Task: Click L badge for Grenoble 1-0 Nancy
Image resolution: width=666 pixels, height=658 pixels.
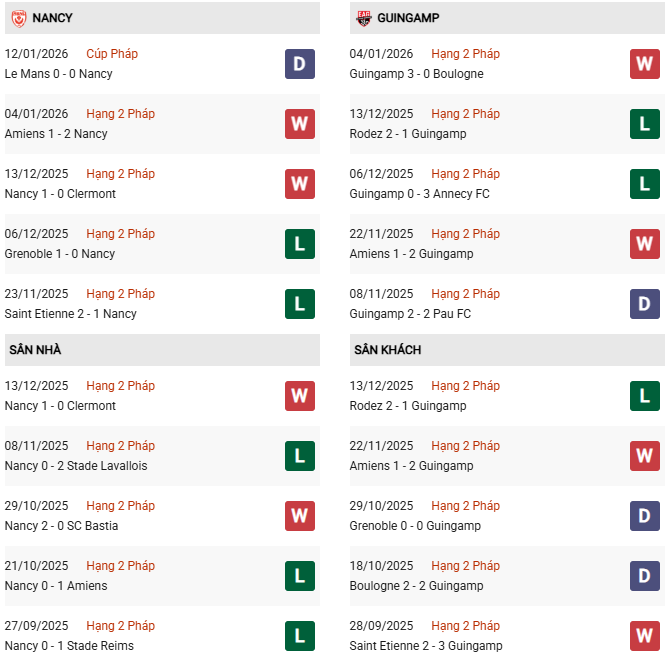Action: [x=299, y=244]
